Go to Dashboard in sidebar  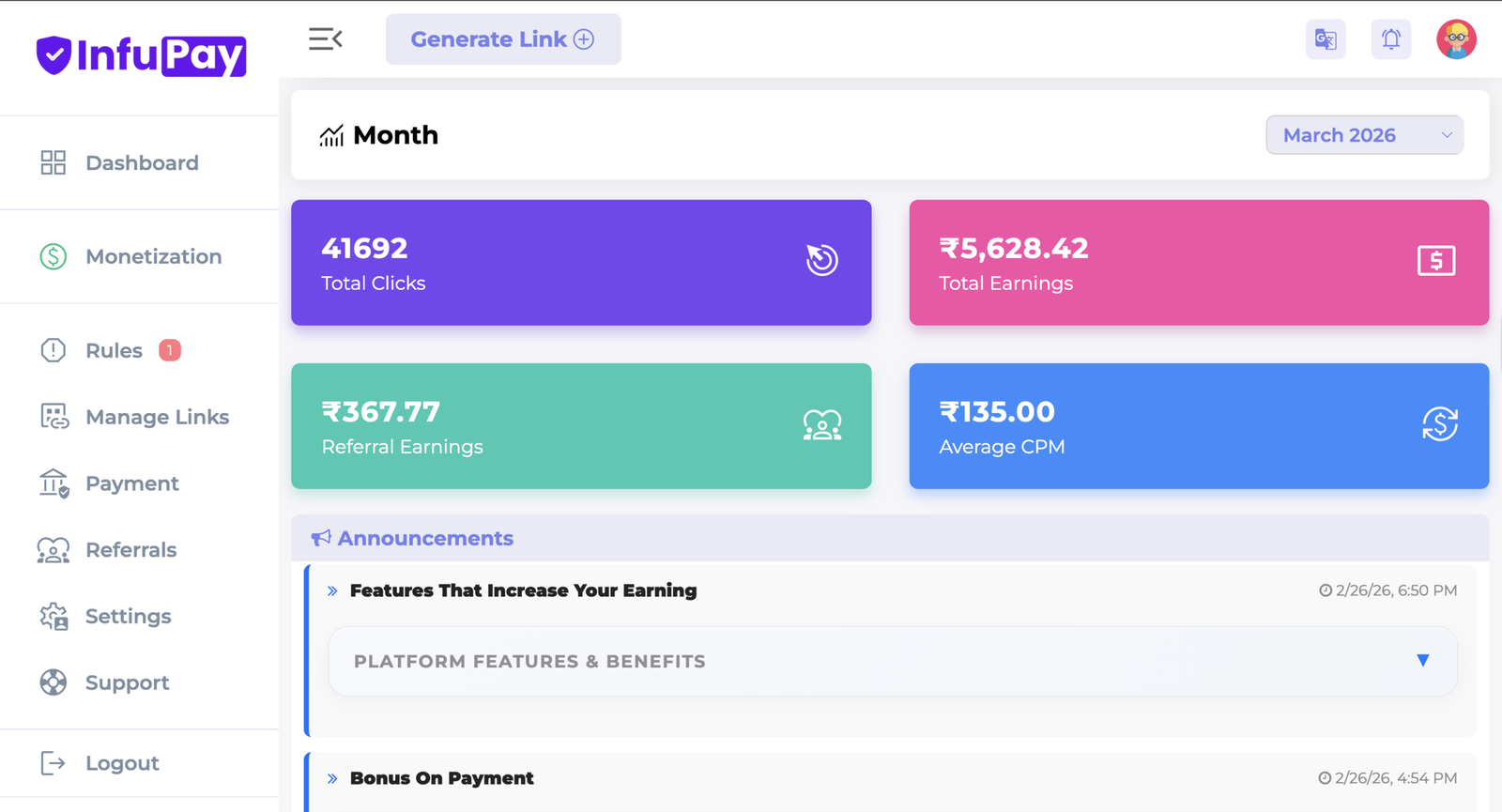[142, 163]
